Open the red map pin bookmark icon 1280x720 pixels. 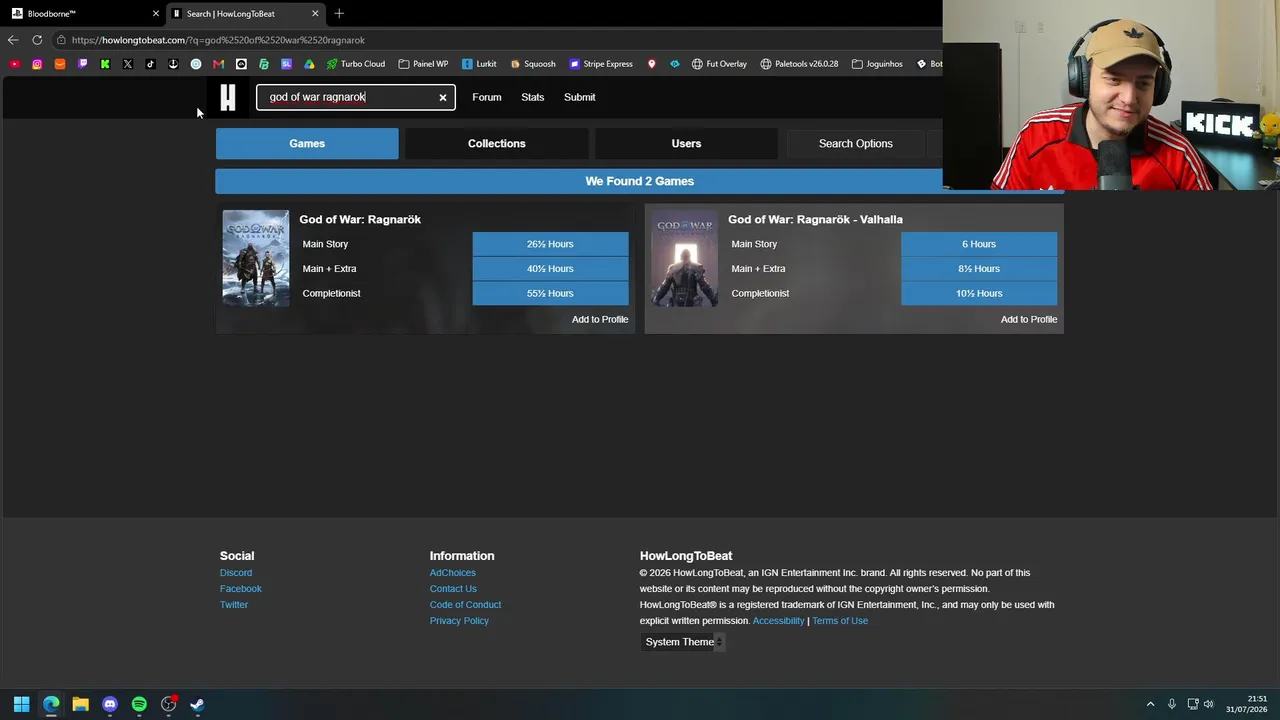652,64
